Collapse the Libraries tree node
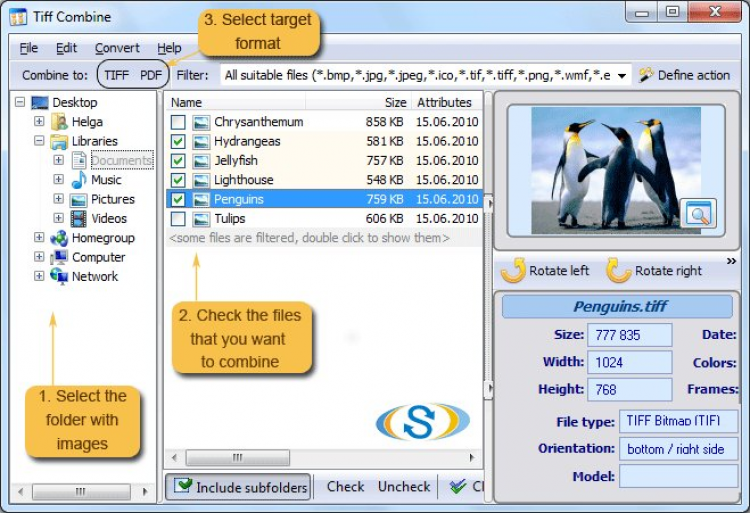 (x=39, y=141)
